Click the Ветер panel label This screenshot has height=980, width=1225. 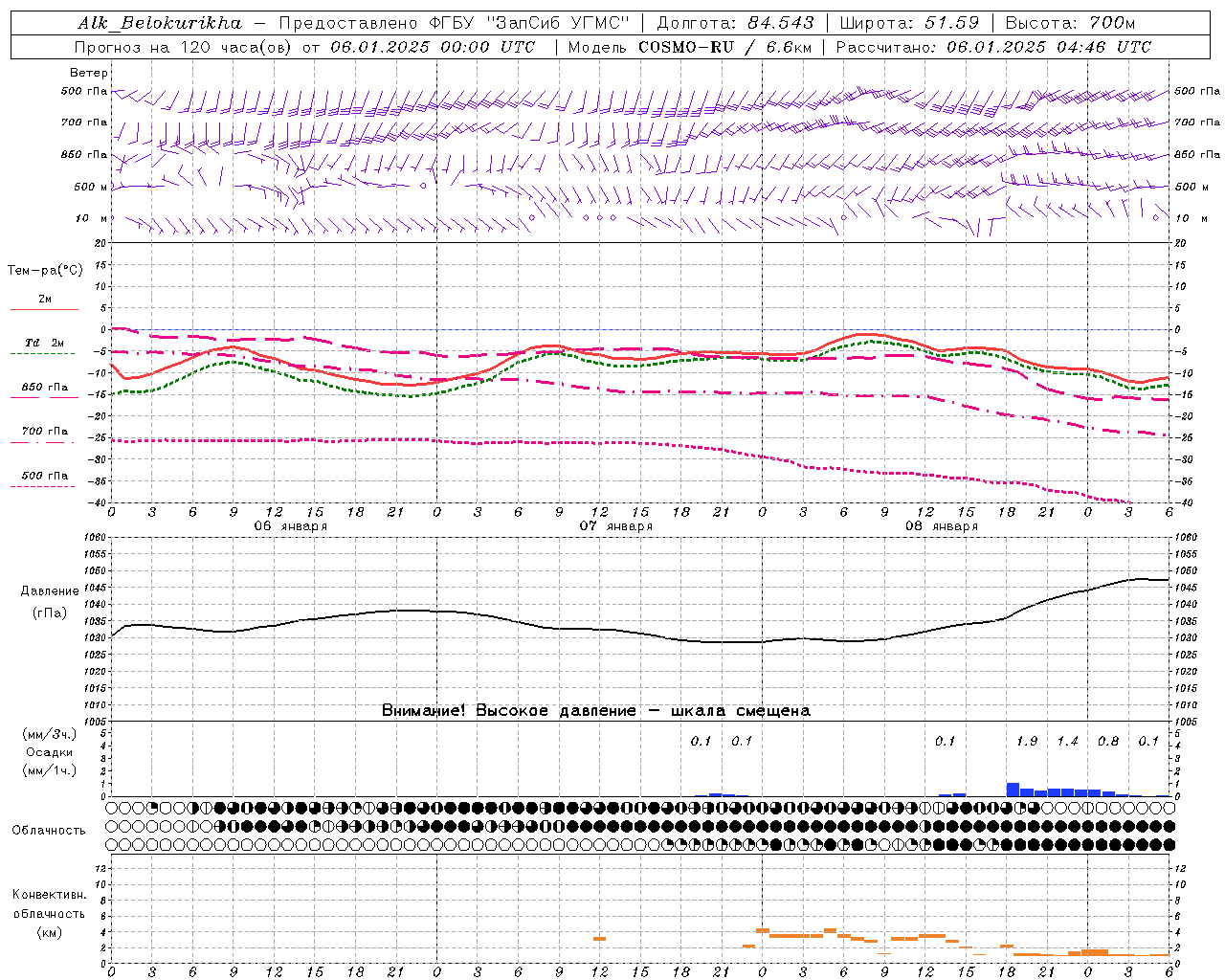89,73
